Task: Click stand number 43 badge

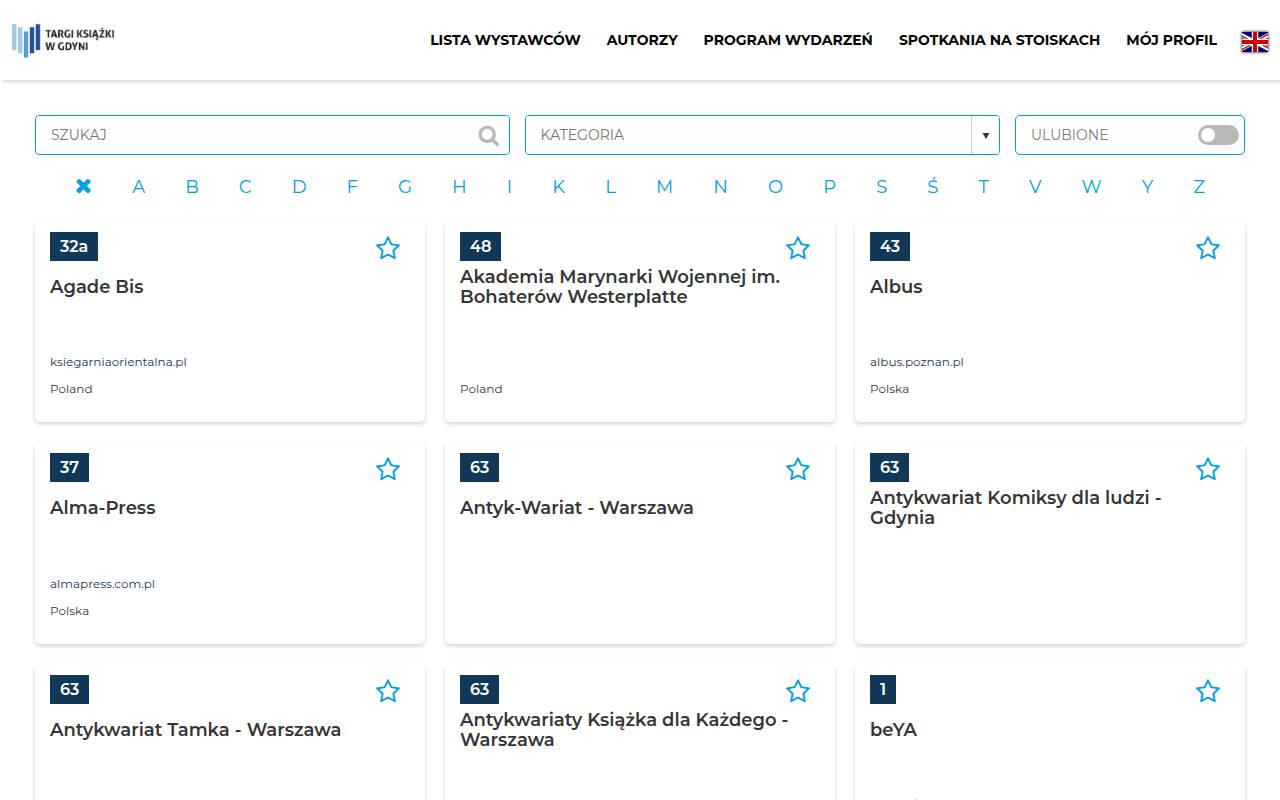Action: (x=890, y=246)
